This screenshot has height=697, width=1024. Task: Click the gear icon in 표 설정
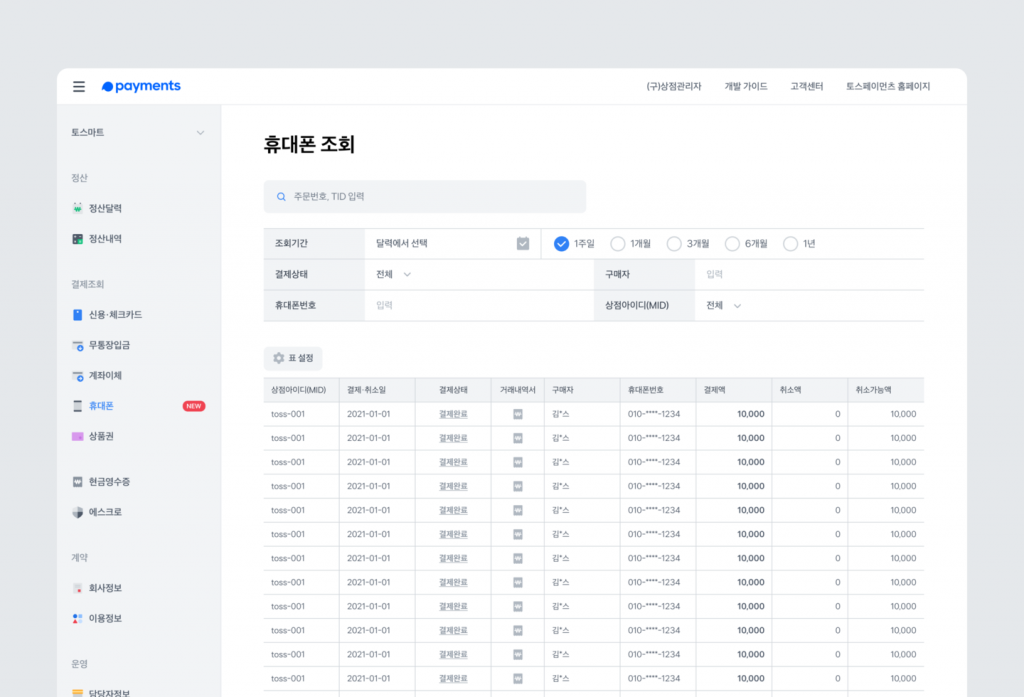click(279, 358)
